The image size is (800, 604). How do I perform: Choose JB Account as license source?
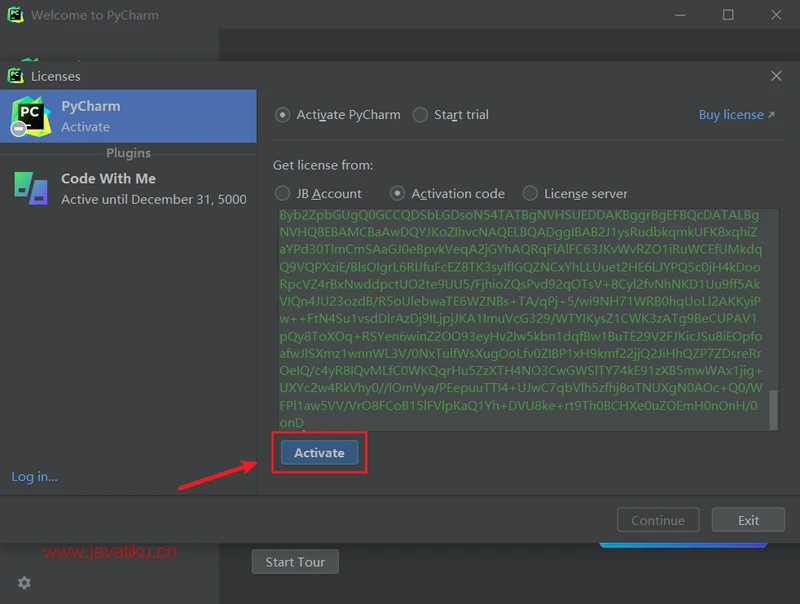(x=283, y=193)
